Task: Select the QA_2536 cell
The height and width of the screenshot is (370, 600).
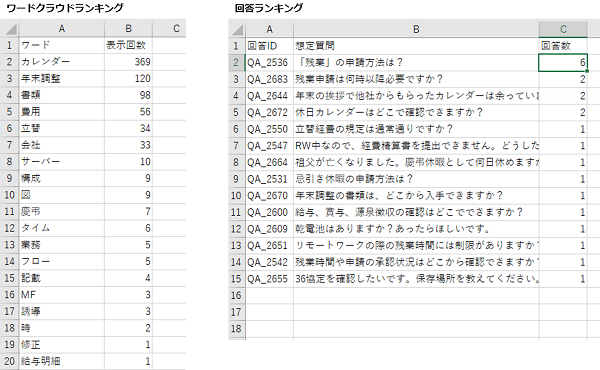Action: tap(269, 62)
